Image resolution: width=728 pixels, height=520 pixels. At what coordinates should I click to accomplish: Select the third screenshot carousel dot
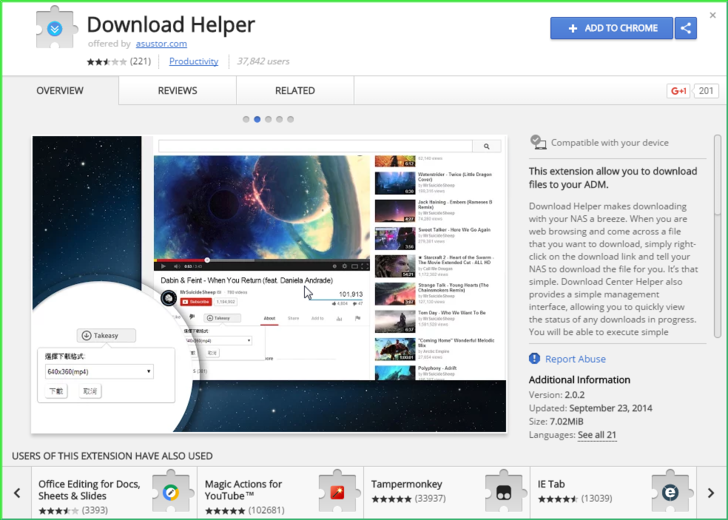click(x=269, y=119)
